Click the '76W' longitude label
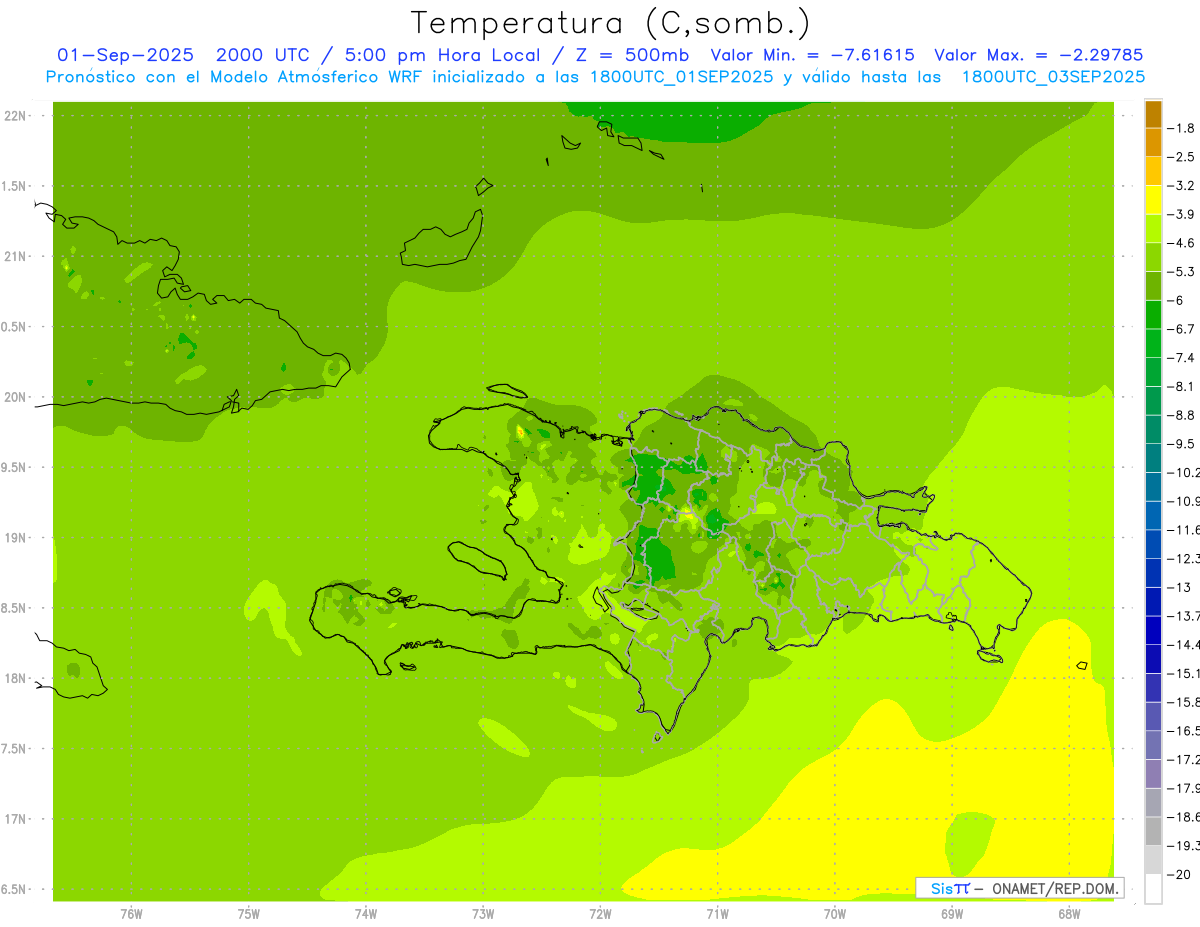This screenshot has height=927, width=1200. 131,914
